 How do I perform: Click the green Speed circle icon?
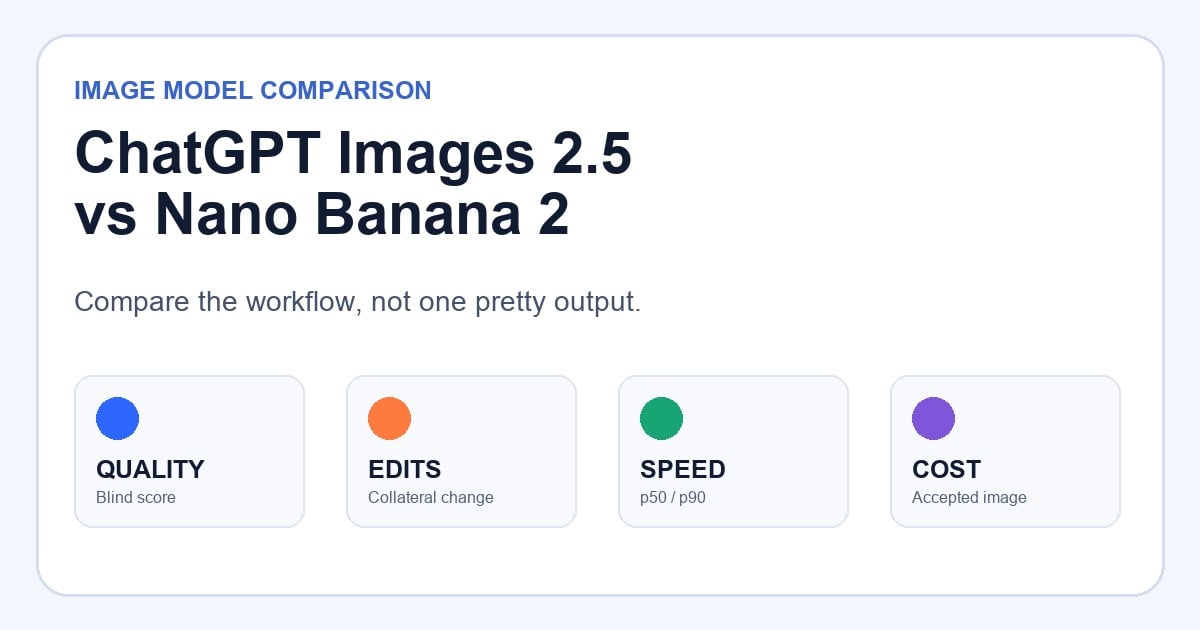pos(661,418)
